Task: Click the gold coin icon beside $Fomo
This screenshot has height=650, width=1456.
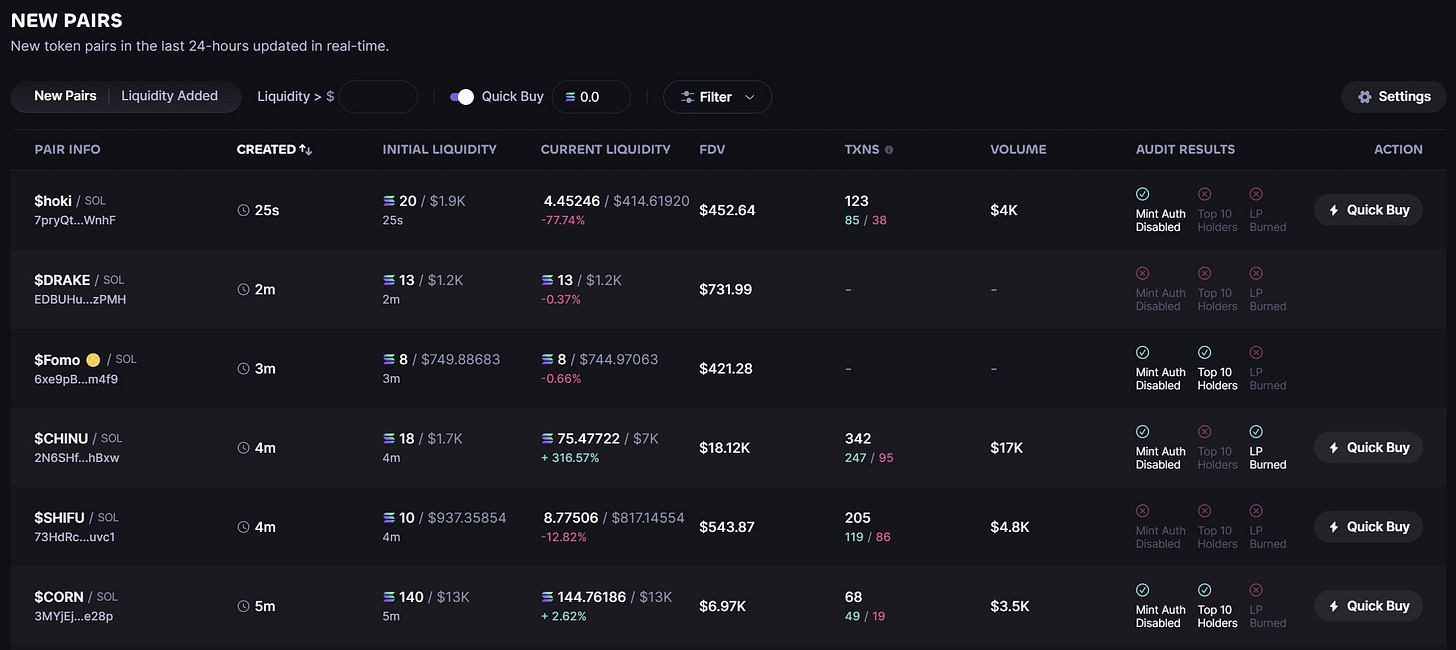Action: point(93,360)
